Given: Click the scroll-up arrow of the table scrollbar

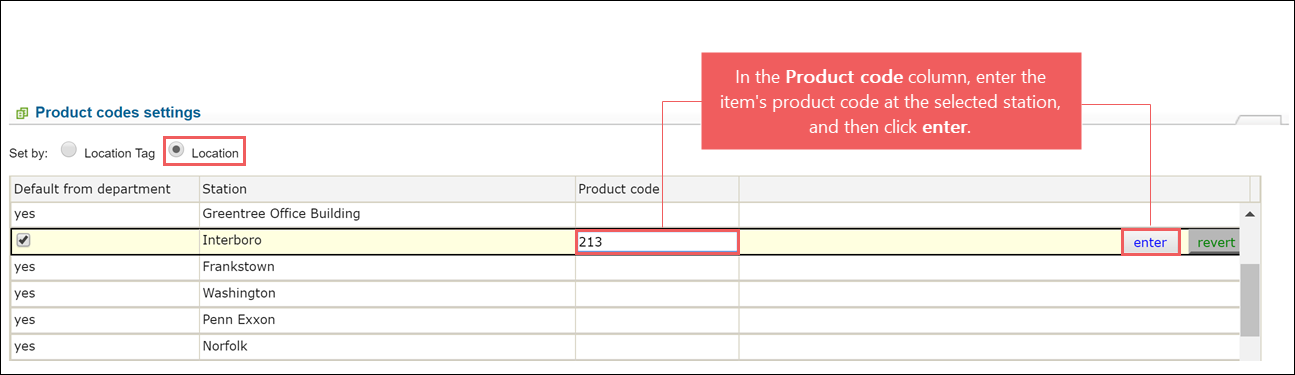Looking at the screenshot, I should [1250, 214].
